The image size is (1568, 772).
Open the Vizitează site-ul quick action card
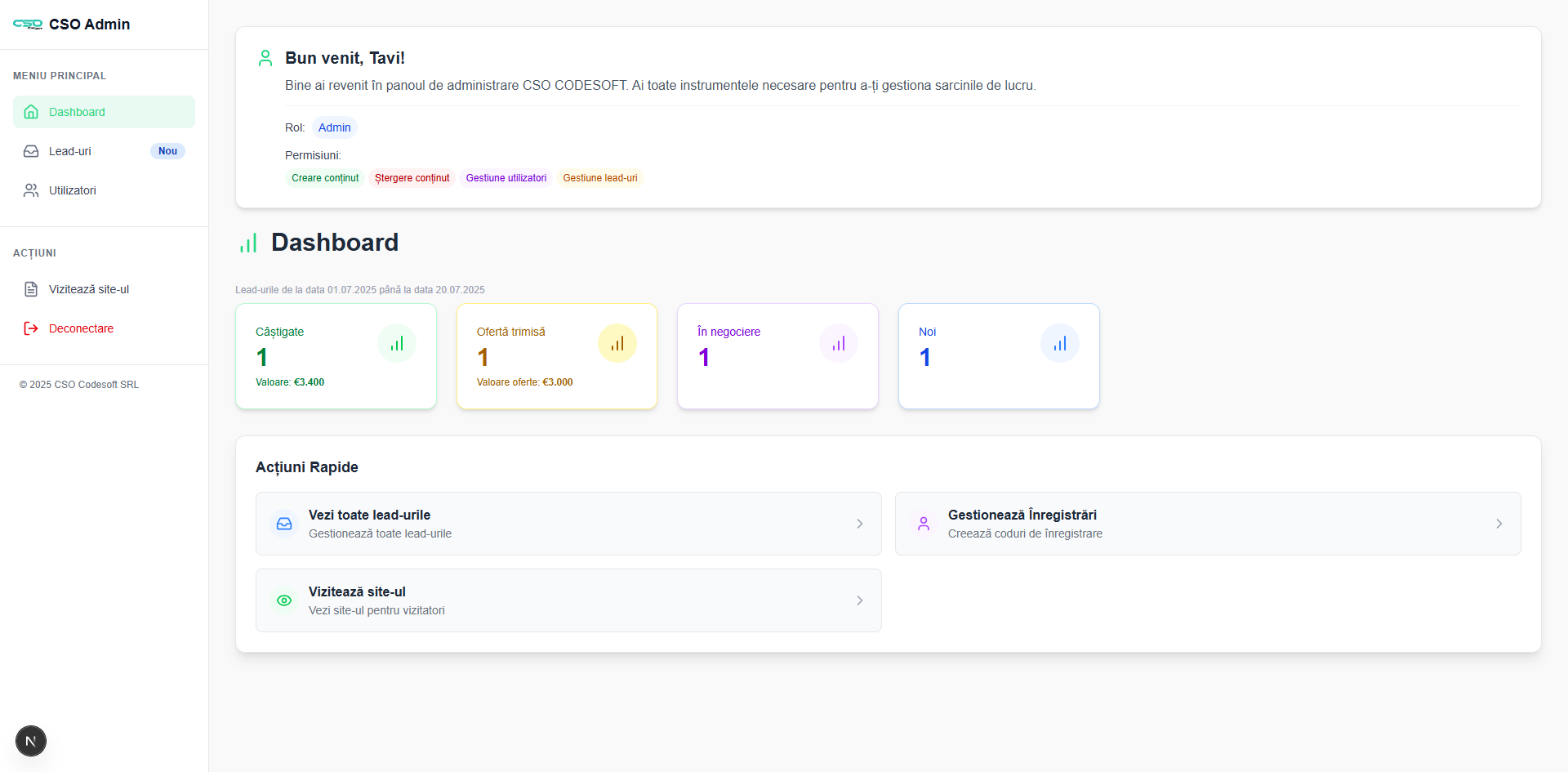pos(568,600)
